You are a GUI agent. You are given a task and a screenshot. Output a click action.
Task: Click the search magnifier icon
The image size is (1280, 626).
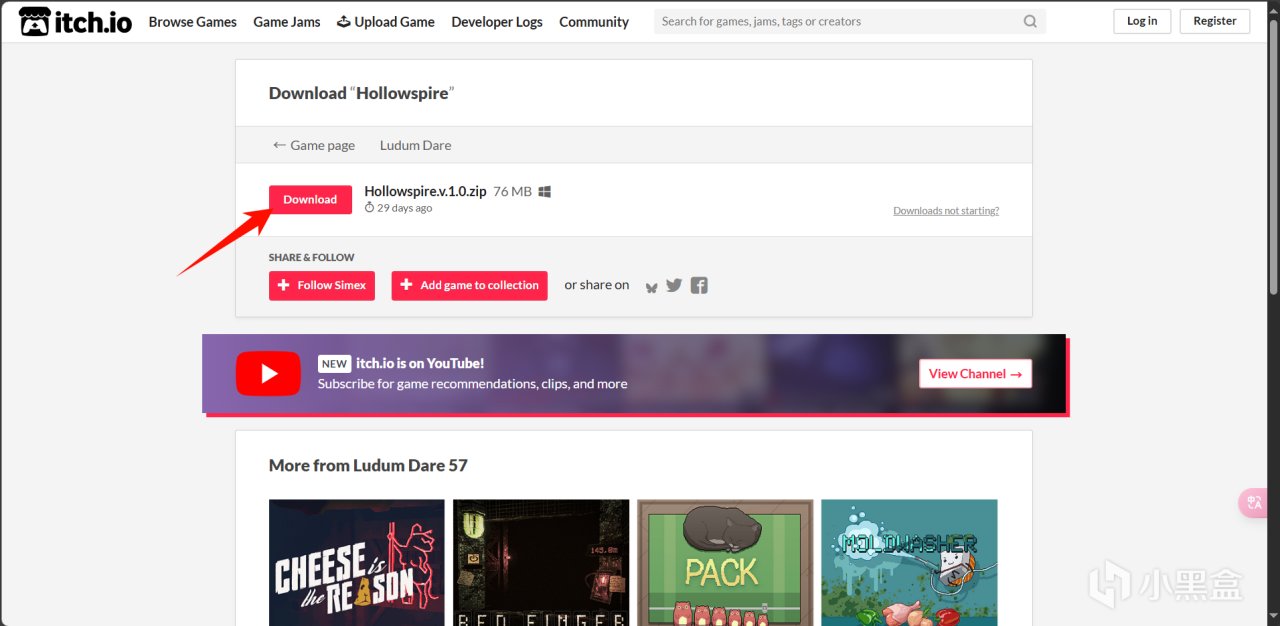click(x=1030, y=21)
